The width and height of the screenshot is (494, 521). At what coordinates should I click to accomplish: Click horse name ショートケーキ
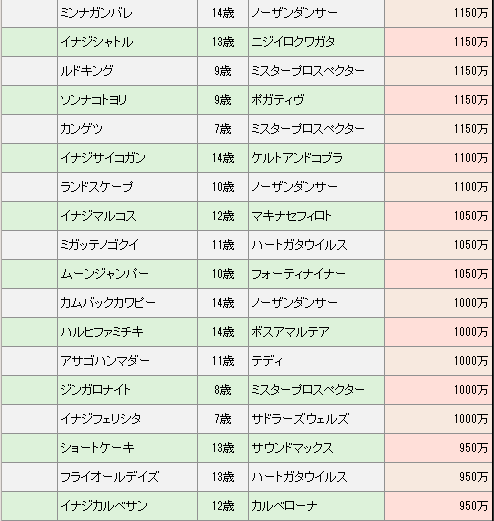(97, 448)
